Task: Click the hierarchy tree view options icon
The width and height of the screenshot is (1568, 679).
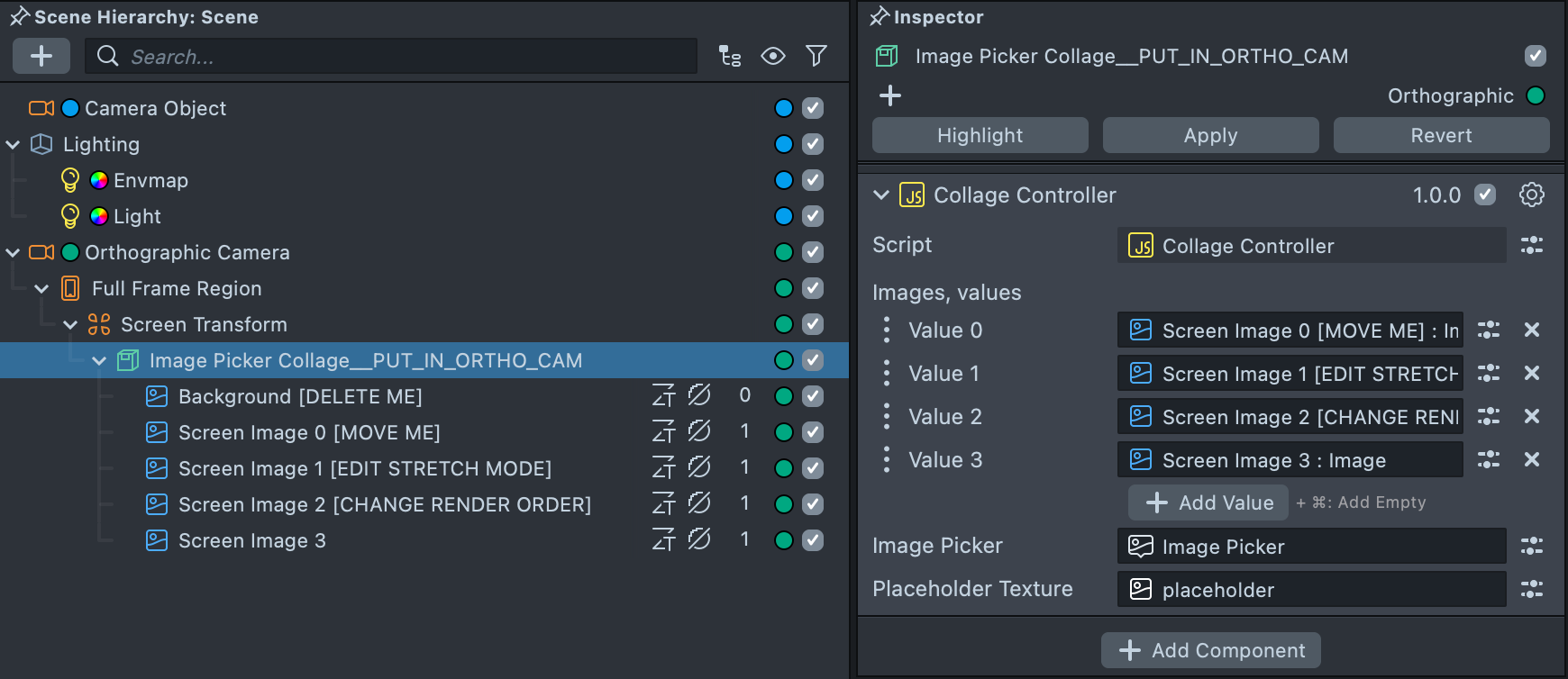Action: pyautogui.click(x=730, y=56)
